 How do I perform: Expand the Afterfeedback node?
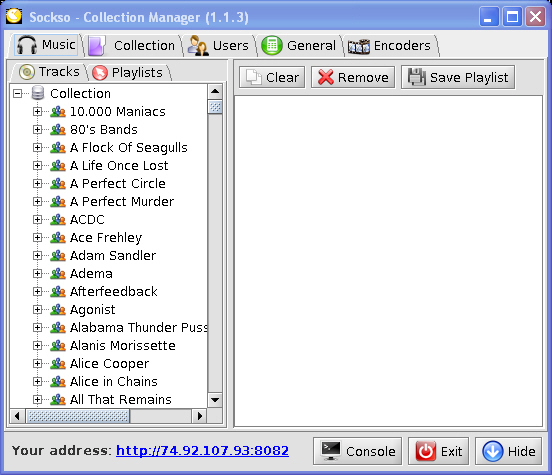point(37,292)
